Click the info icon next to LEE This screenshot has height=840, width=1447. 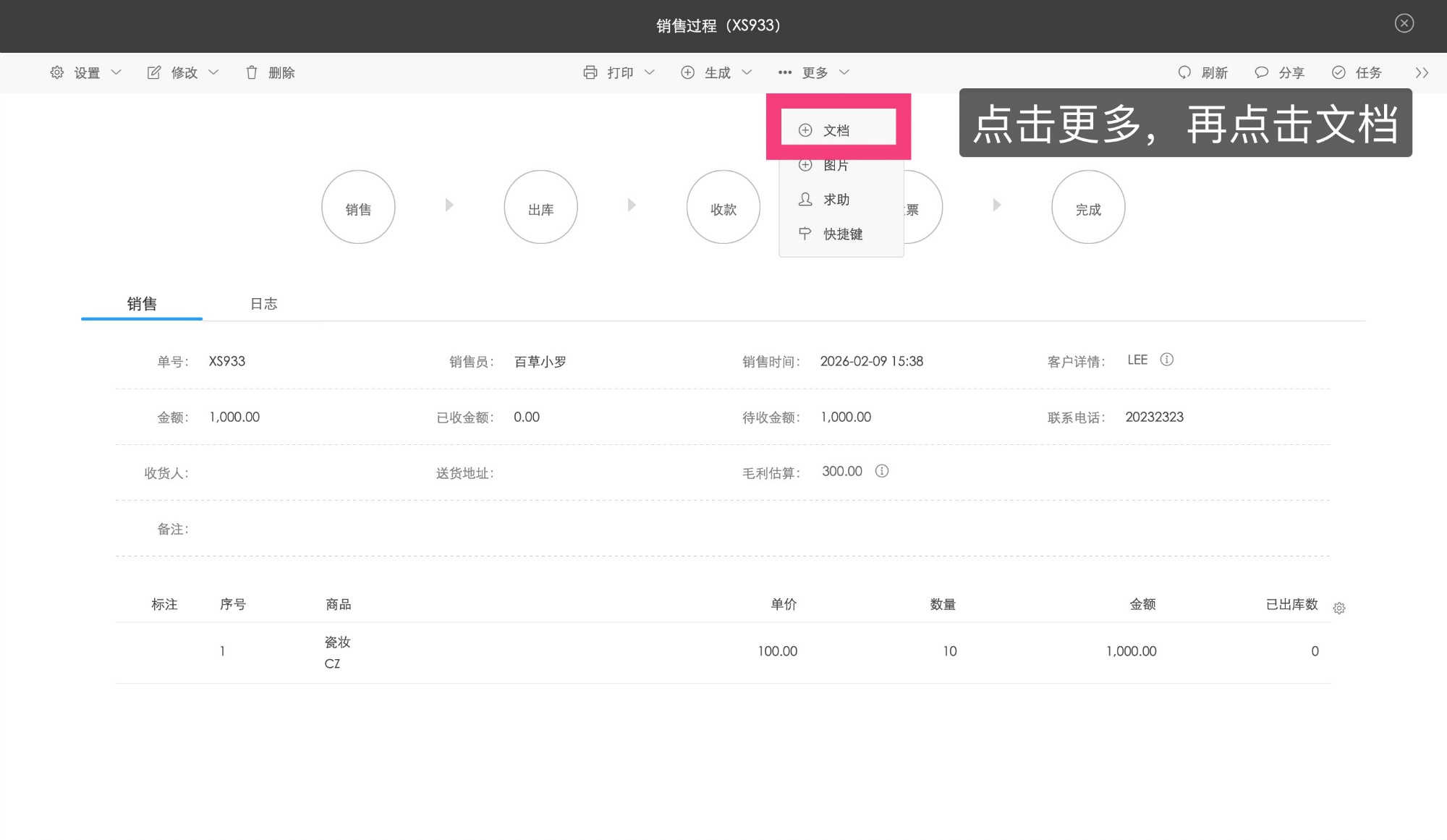pyautogui.click(x=1167, y=360)
